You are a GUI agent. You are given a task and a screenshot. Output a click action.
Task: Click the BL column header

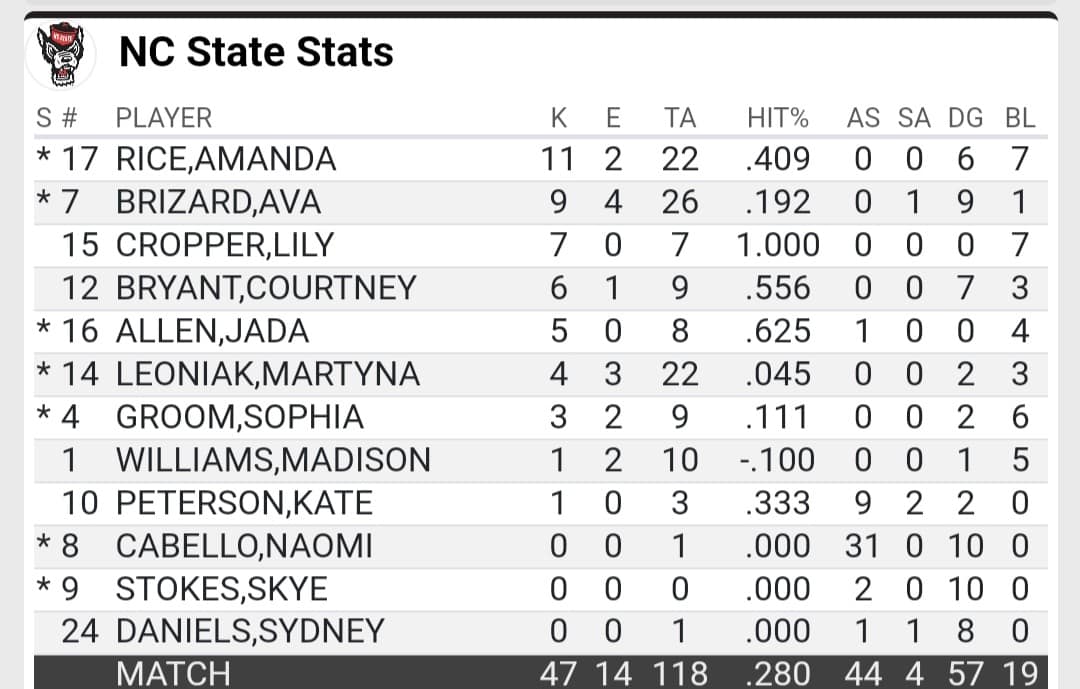tap(1019, 118)
